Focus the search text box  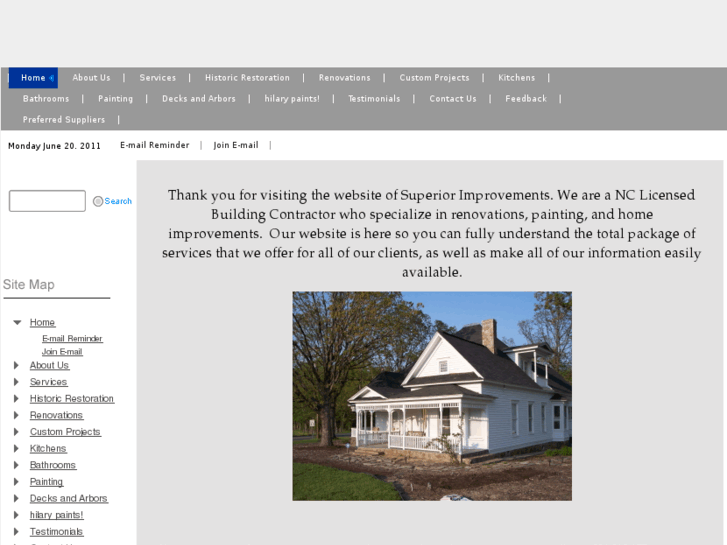47,201
